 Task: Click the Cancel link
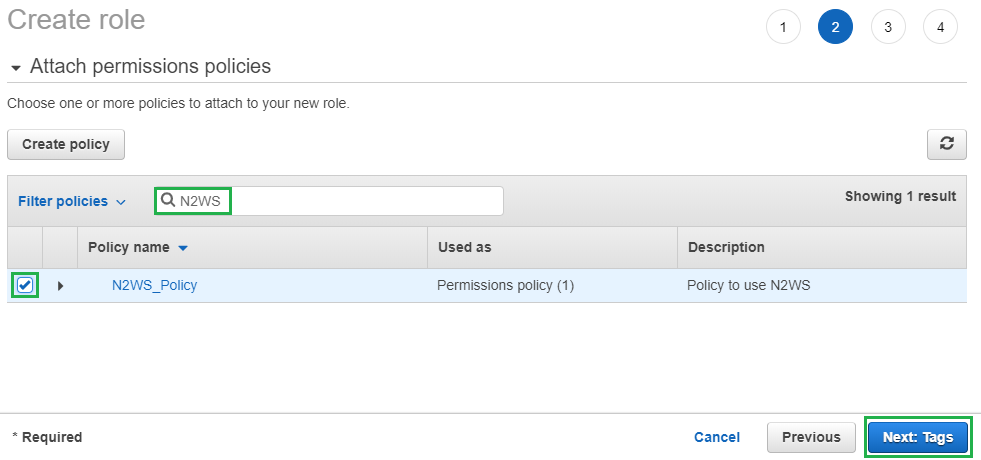coord(717,437)
